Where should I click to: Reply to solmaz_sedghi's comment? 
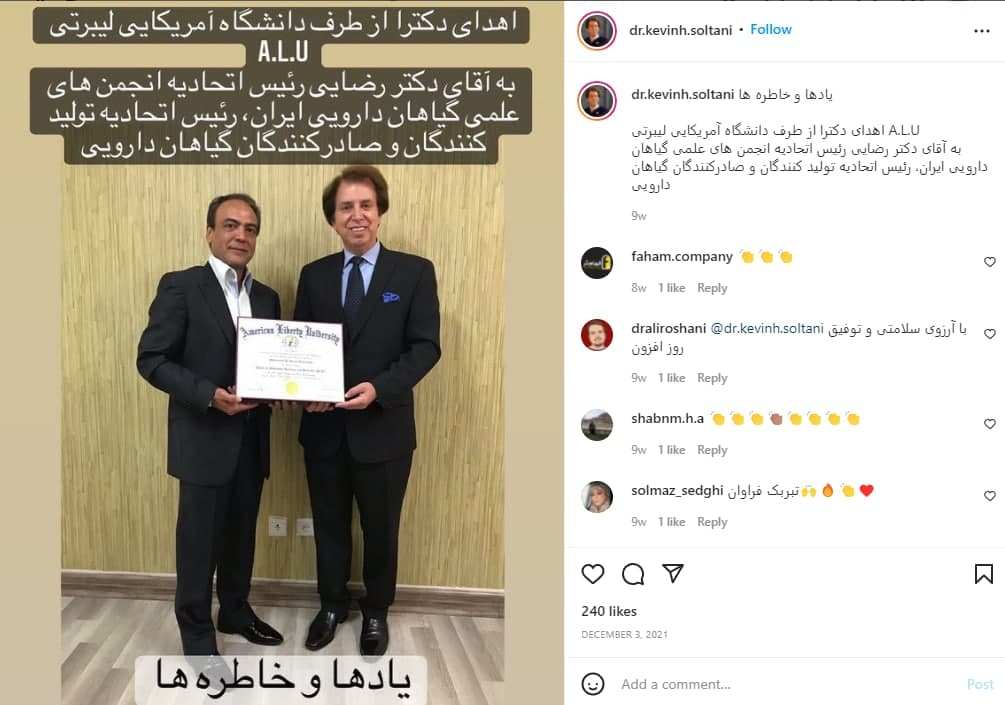click(x=712, y=522)
